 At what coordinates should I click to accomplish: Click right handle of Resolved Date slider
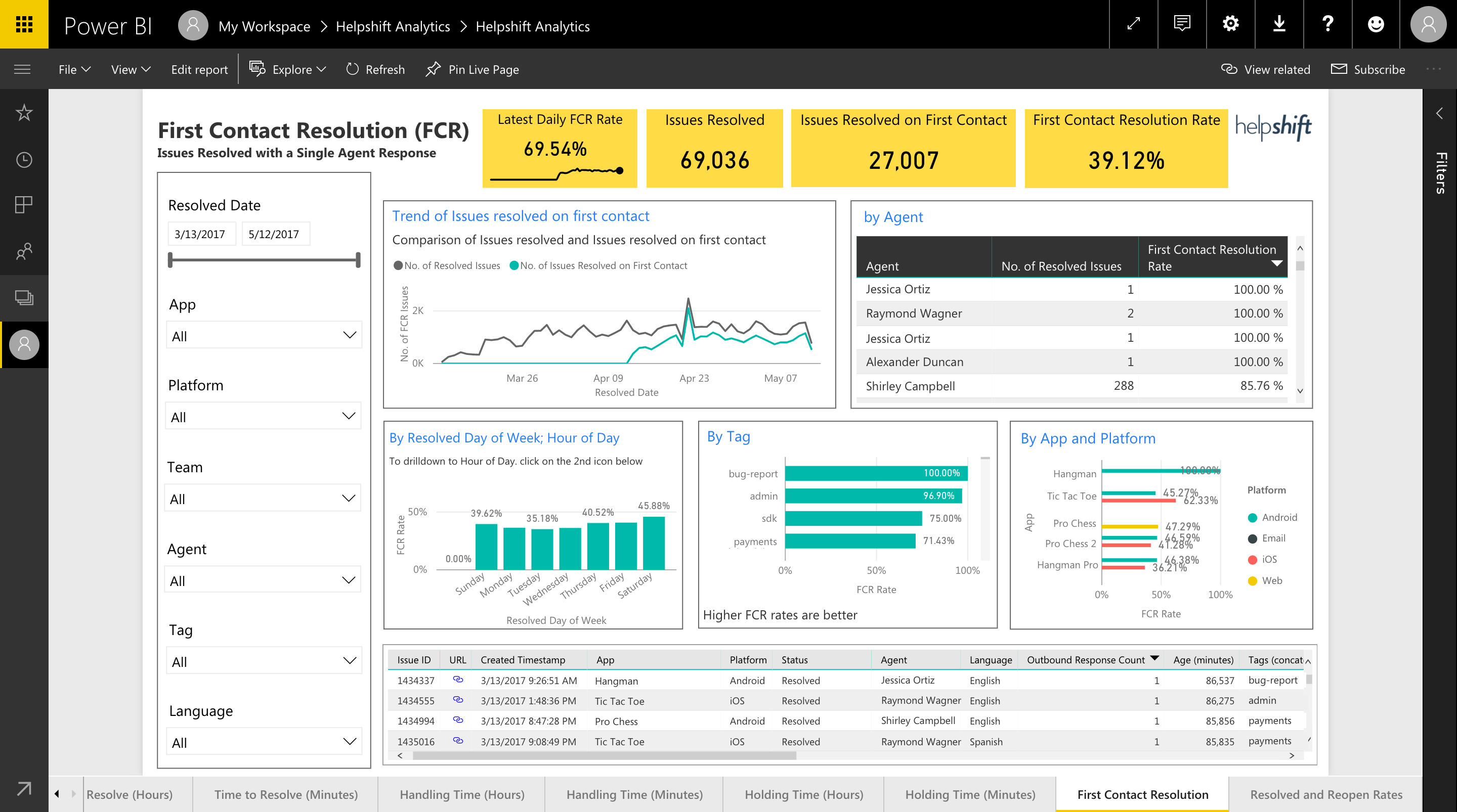358,260
